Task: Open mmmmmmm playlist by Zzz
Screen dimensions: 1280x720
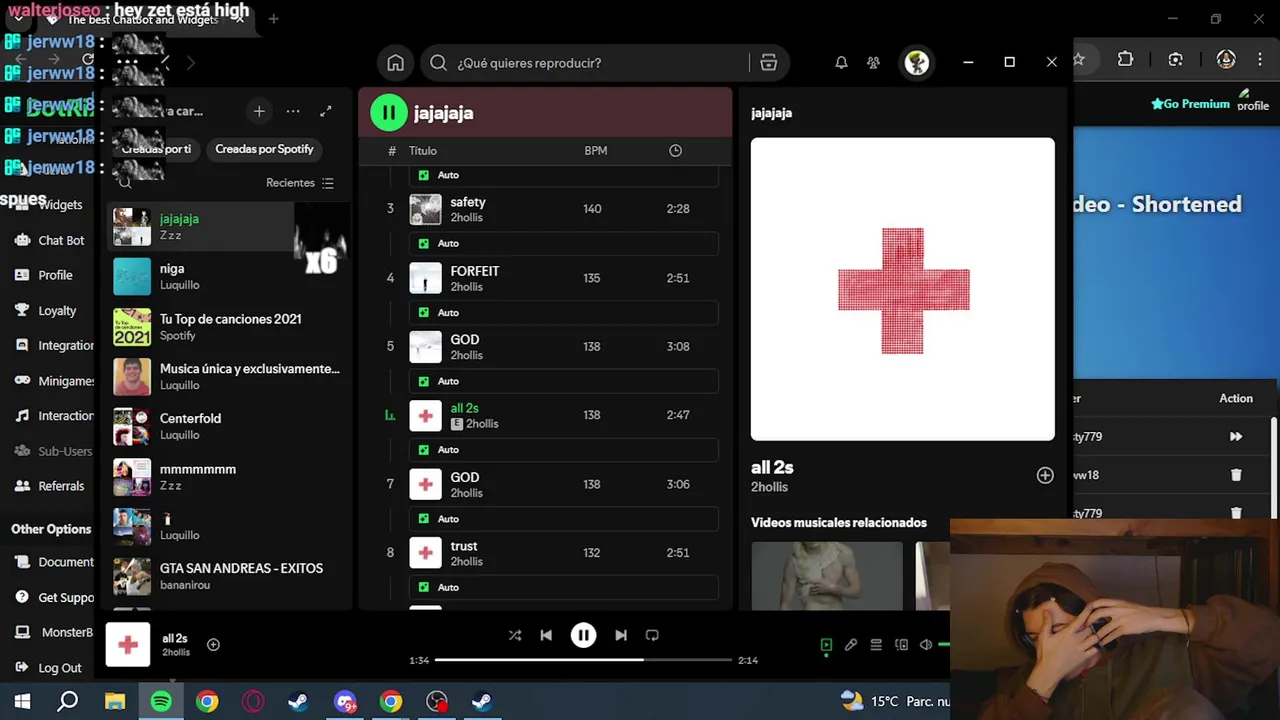Action: (x=227, y=476)
